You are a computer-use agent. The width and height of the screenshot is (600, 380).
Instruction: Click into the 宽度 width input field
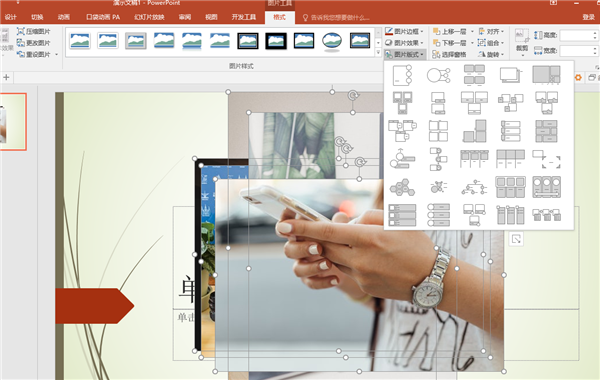tap(576, 50)
